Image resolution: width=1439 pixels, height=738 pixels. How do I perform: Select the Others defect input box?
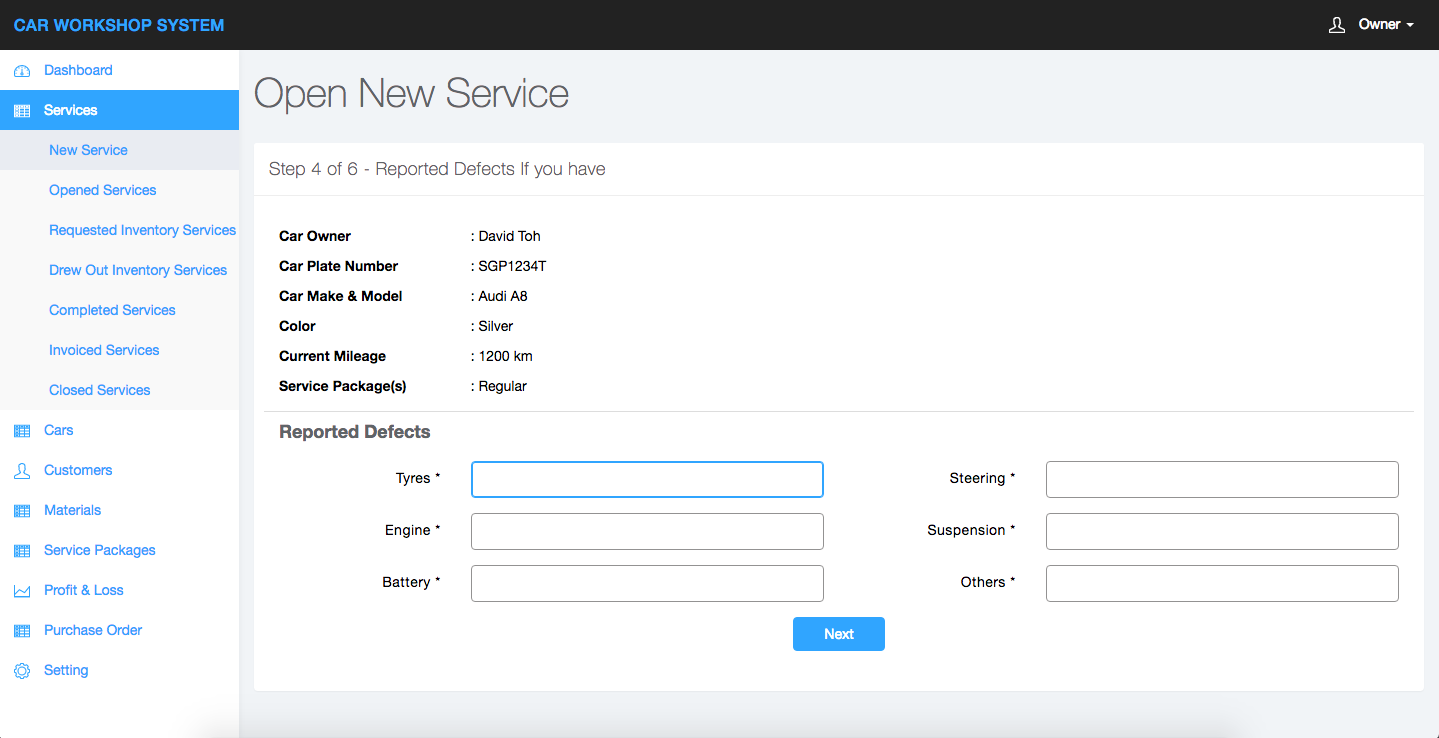tap(1221, 583)
